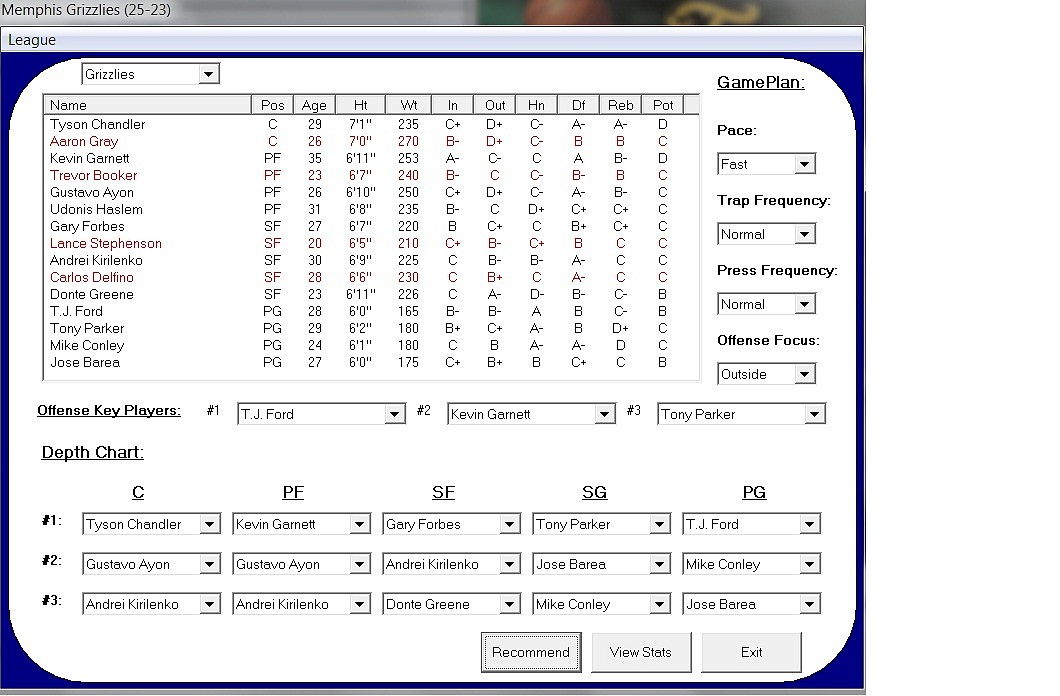
Task: Click the View Stats button
Action: click(x=641, y=652)
